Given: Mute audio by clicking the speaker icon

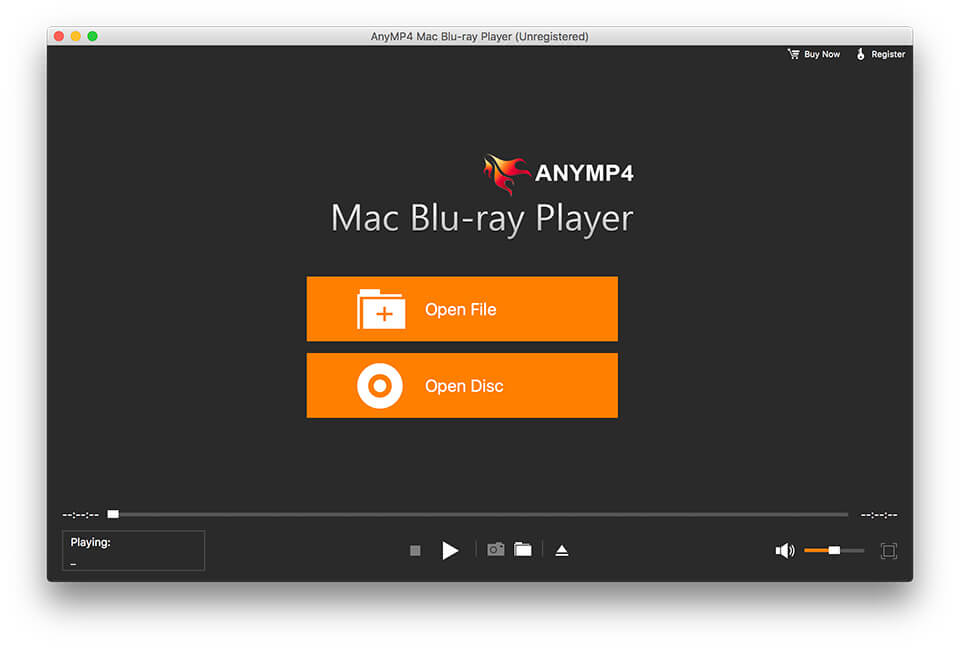Looking at the screenshot, I should tap(786, 549).
